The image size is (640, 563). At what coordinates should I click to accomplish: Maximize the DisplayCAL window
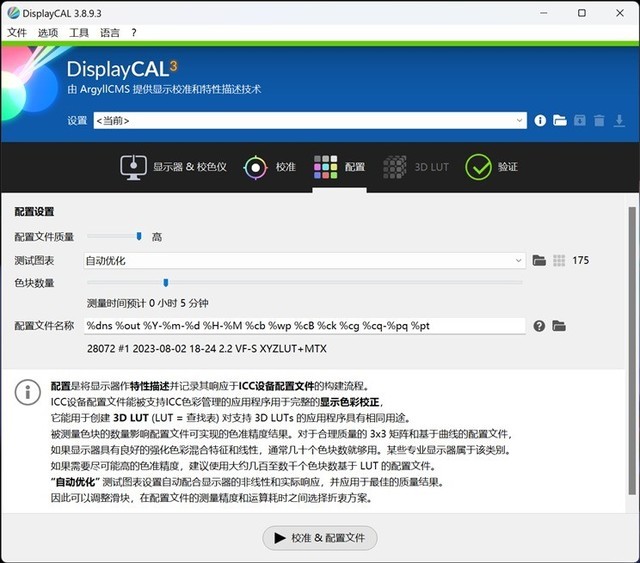click(x=582, y=13)
